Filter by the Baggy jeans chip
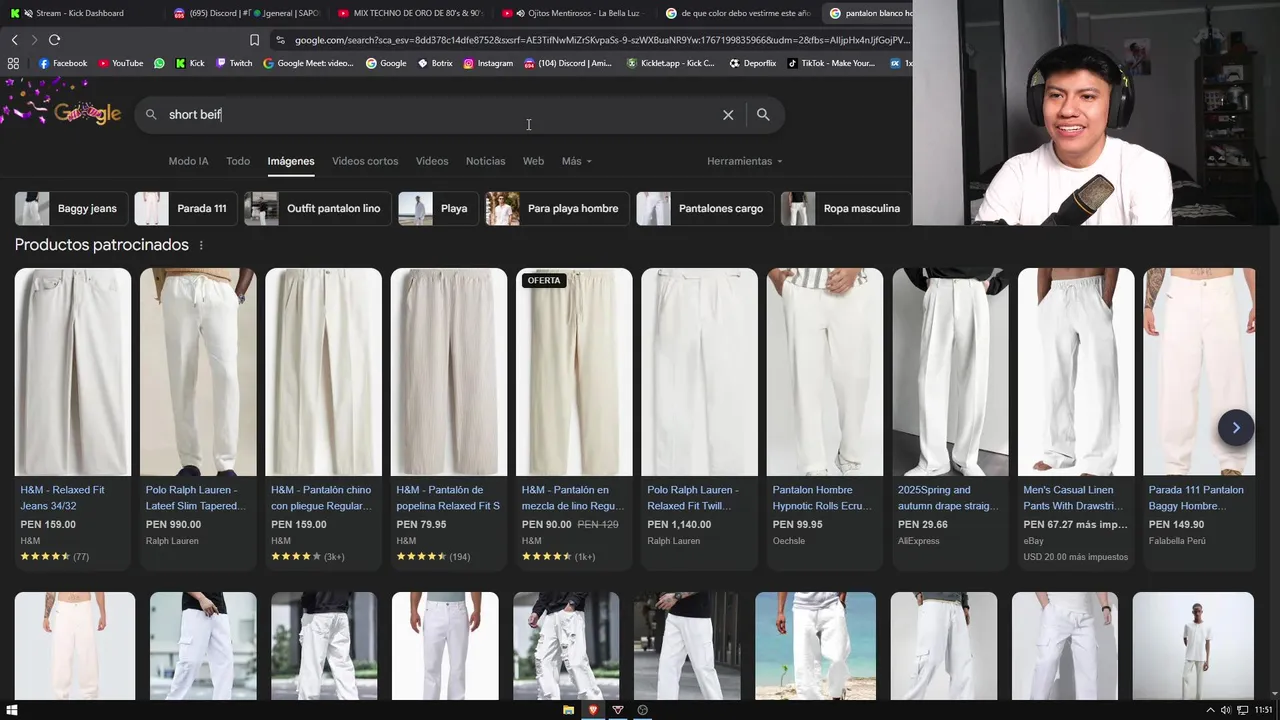This screenshot has height=720, width=1280. click(x=71, y=209)
